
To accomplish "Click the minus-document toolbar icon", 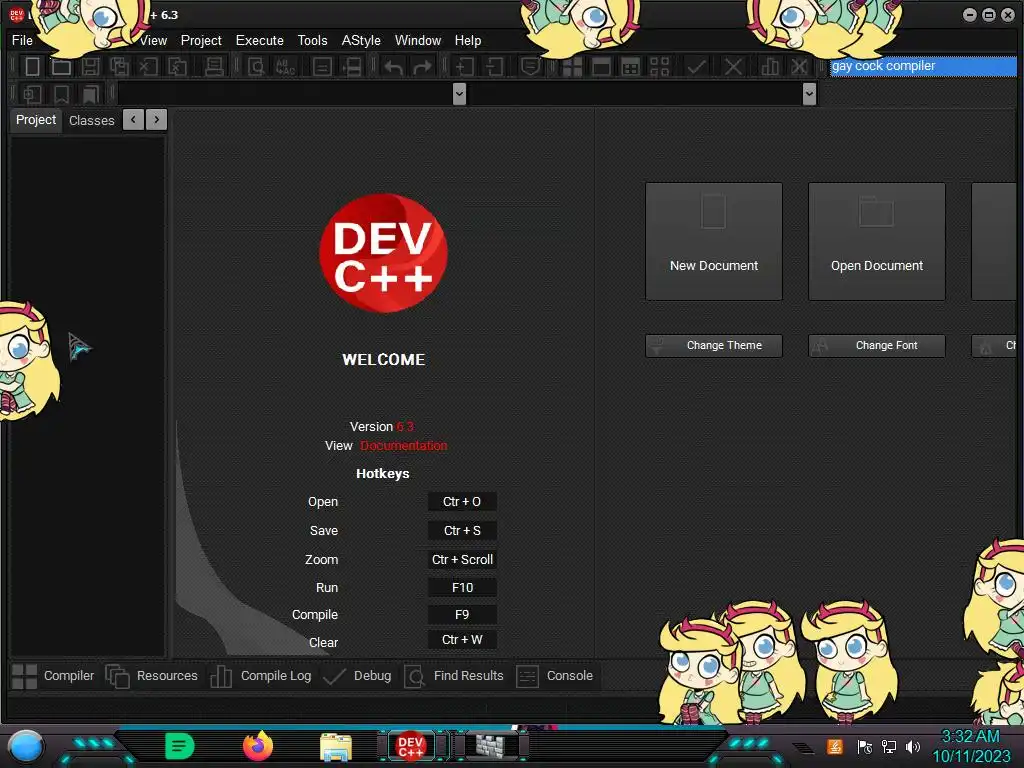I will 494,67.
